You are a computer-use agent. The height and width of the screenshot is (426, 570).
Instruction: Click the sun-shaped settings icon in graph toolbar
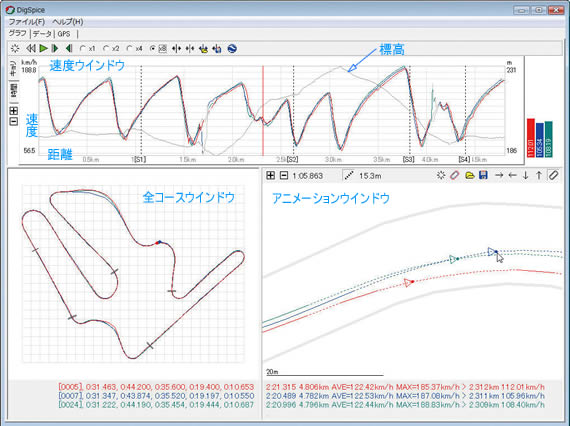pos(15,48)
